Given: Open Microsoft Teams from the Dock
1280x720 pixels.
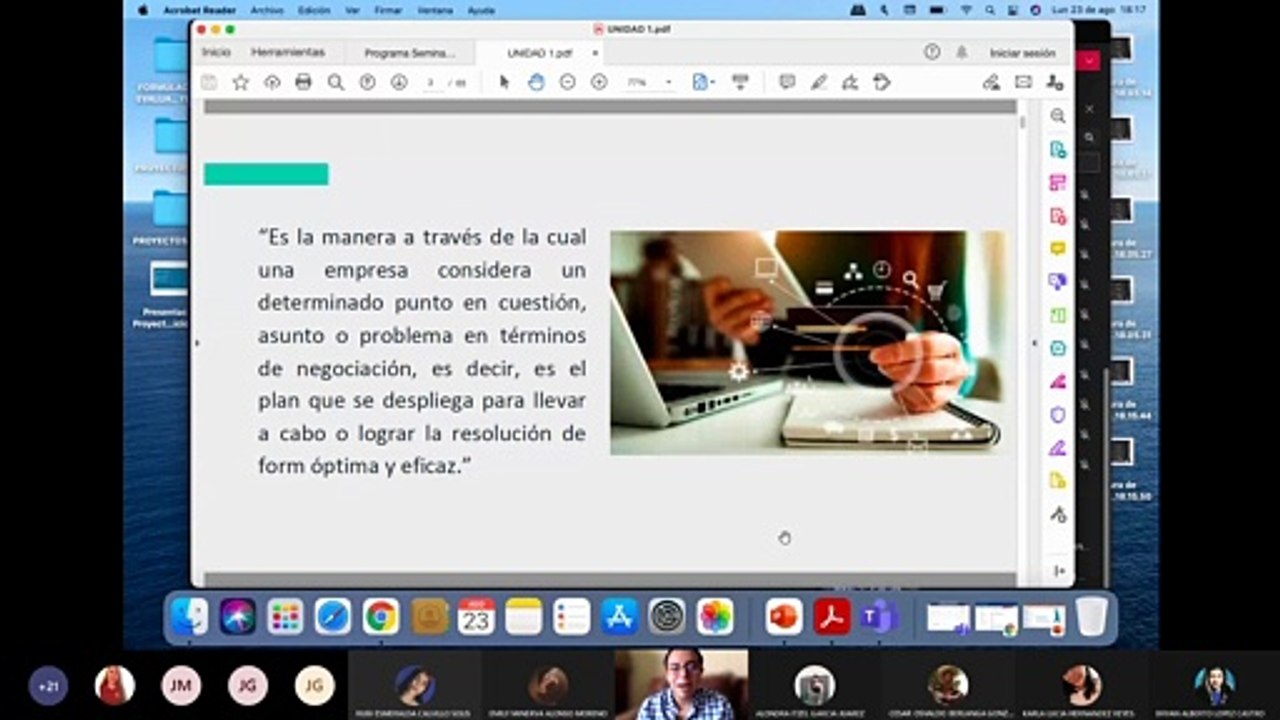Looking at the screenshot, I should (879, 616).
